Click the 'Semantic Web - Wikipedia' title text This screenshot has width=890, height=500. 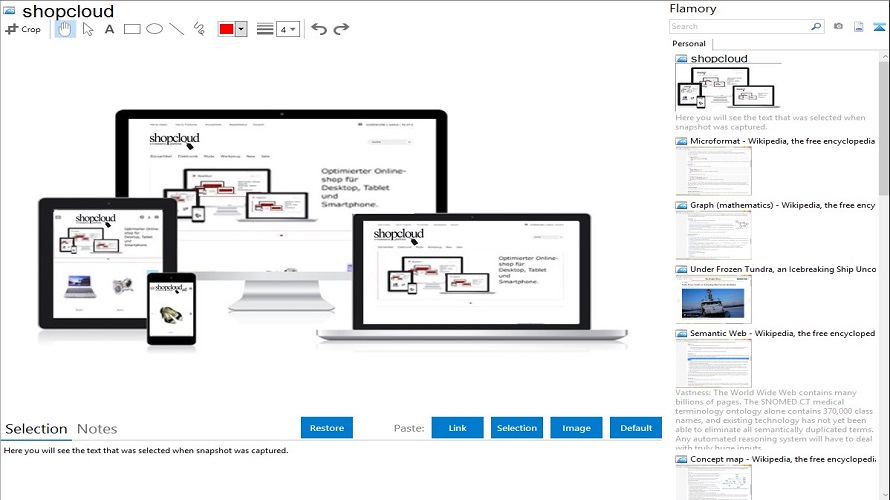click(783, 333)
